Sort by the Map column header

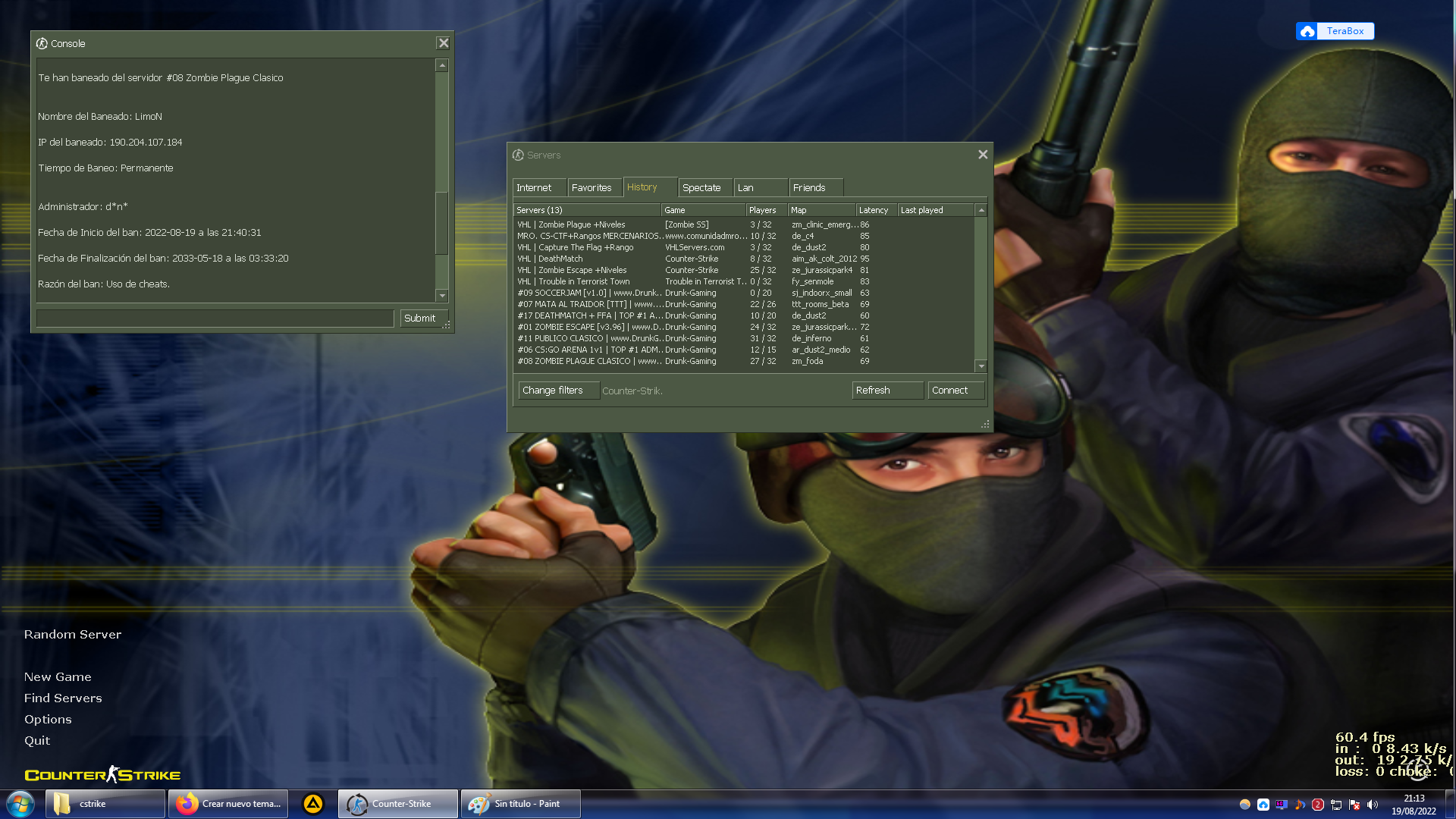(x=822, y=210)
